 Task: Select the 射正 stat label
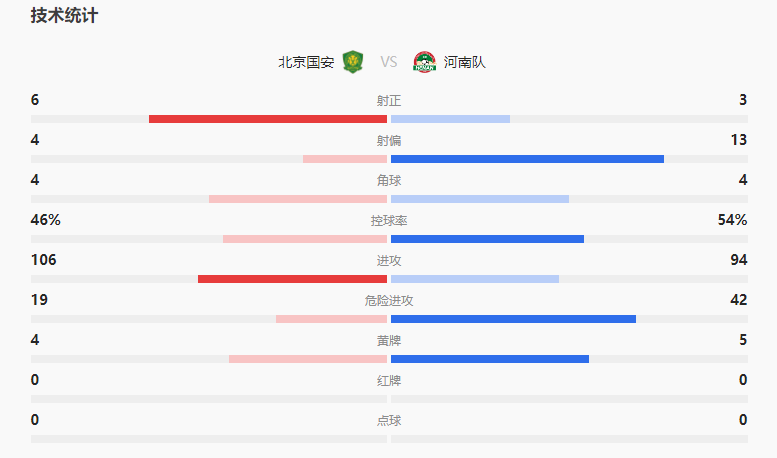click(x=389, y=101)
